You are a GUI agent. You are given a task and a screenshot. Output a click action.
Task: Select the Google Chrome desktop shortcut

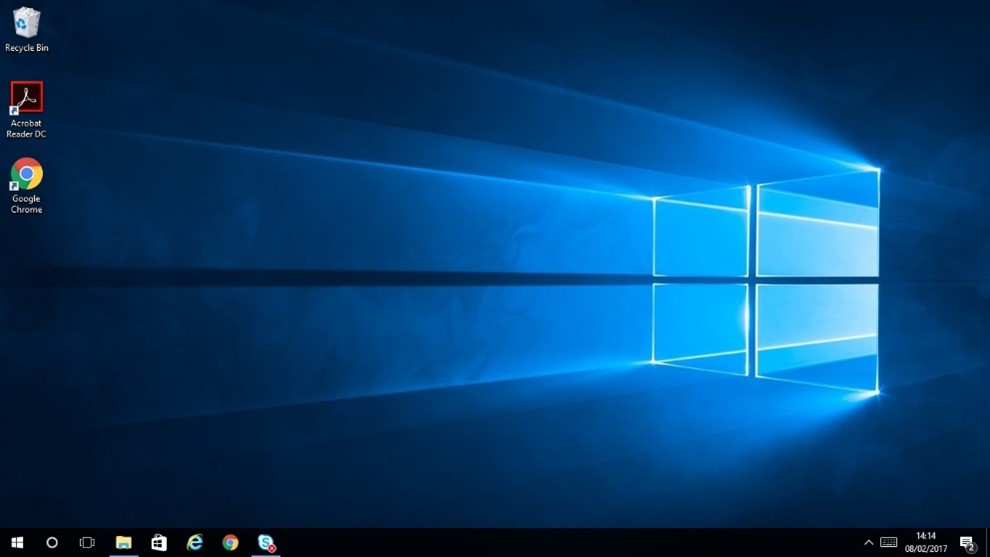[x=27, y=186]
